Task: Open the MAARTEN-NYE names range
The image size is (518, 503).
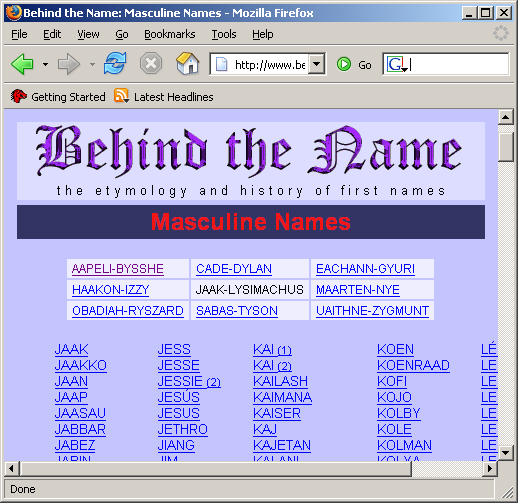Action: tap(358, 290)
